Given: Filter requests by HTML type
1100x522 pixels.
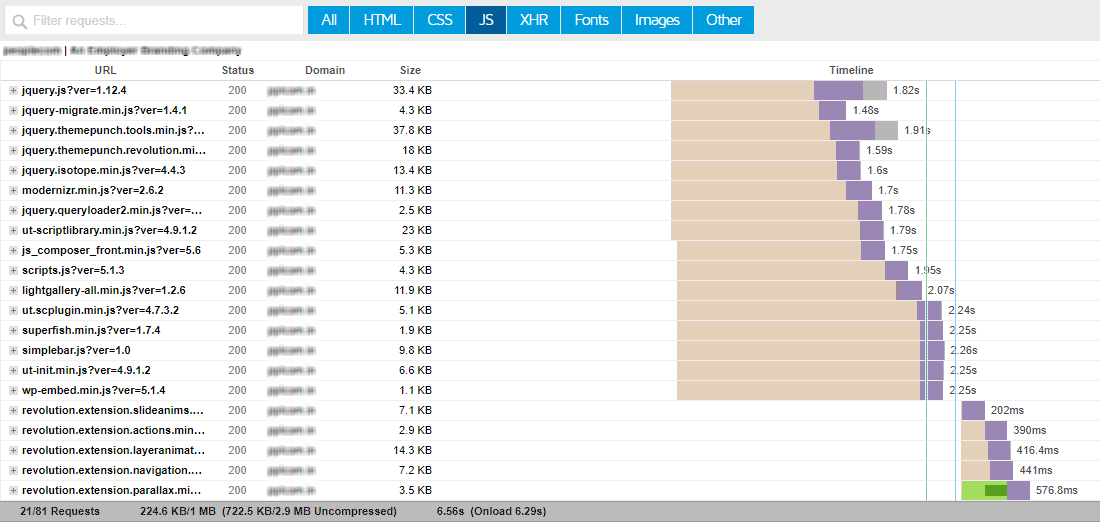Looking at the screenshot, I should coord(382,20).
